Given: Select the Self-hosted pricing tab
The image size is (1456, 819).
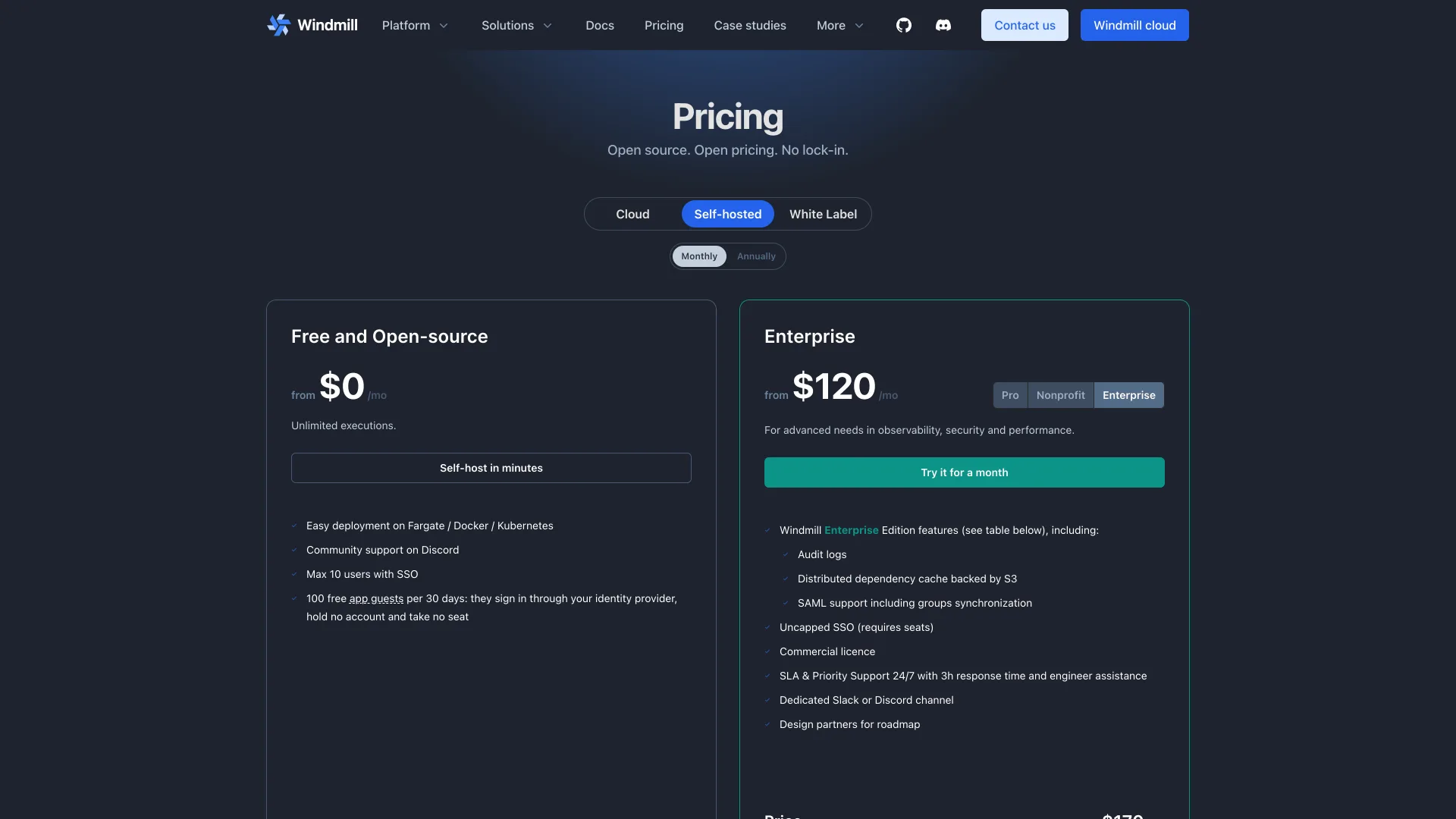Looking at the screenshot, I should click(x=727, y=214).
